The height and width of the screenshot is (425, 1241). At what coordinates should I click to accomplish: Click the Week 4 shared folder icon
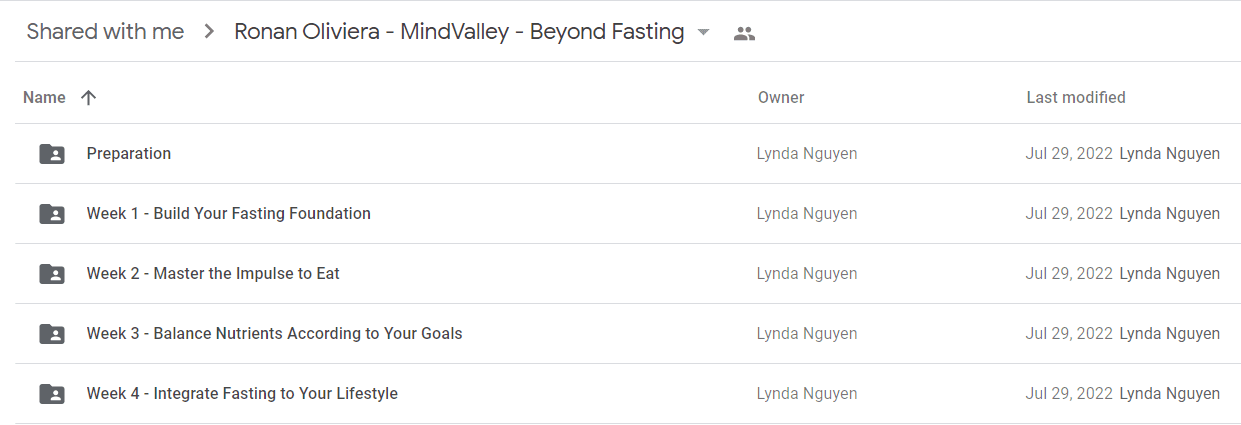click(x=52, y=394)
